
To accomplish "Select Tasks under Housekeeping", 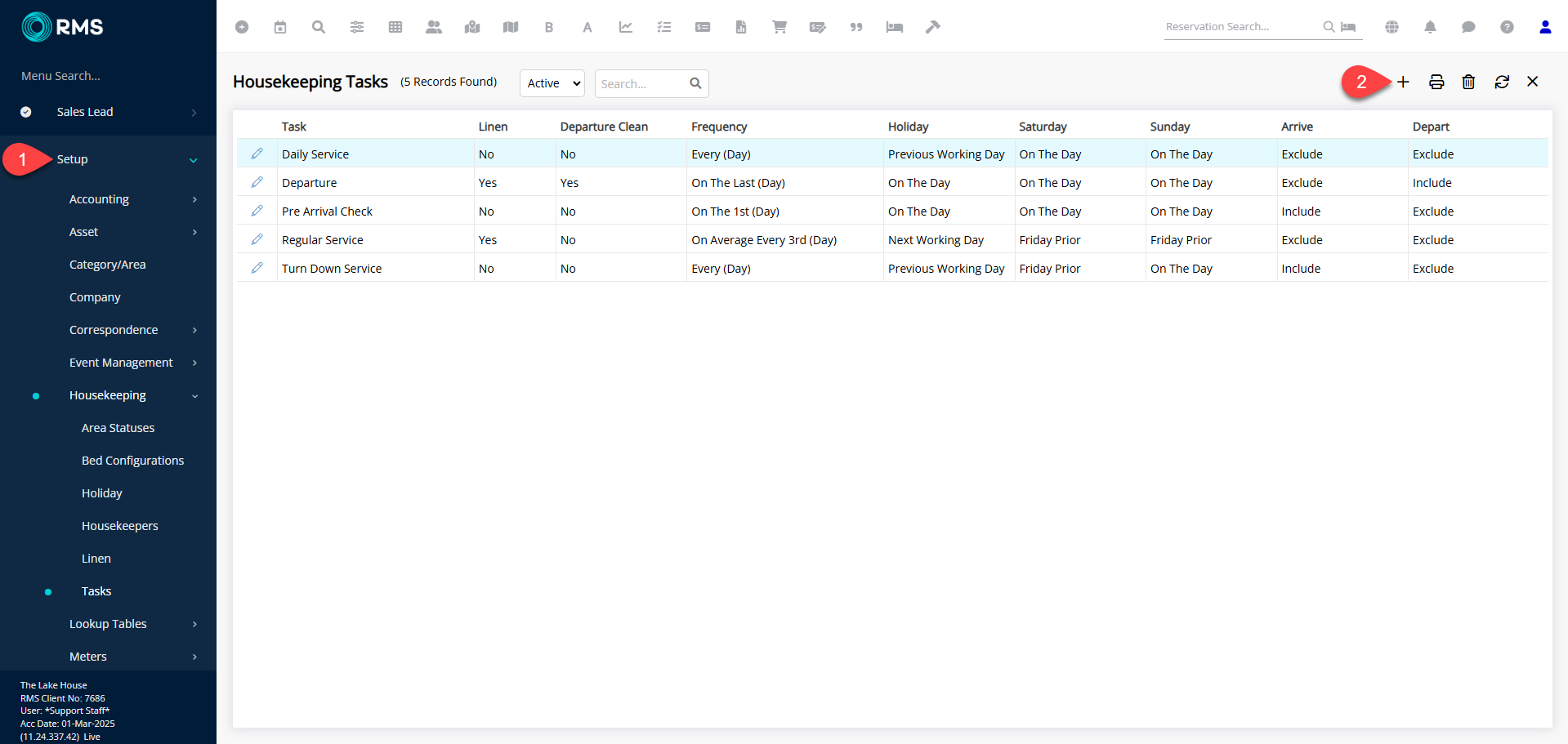I will pos(96,591).
